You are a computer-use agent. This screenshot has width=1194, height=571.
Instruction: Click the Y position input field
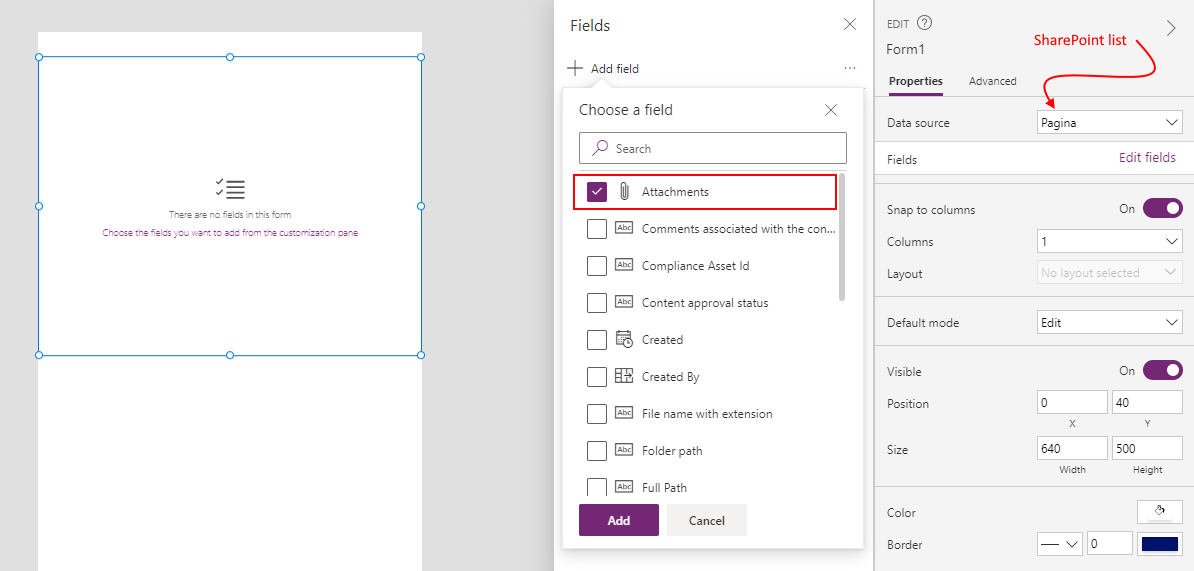click(x=1147, y=402)
